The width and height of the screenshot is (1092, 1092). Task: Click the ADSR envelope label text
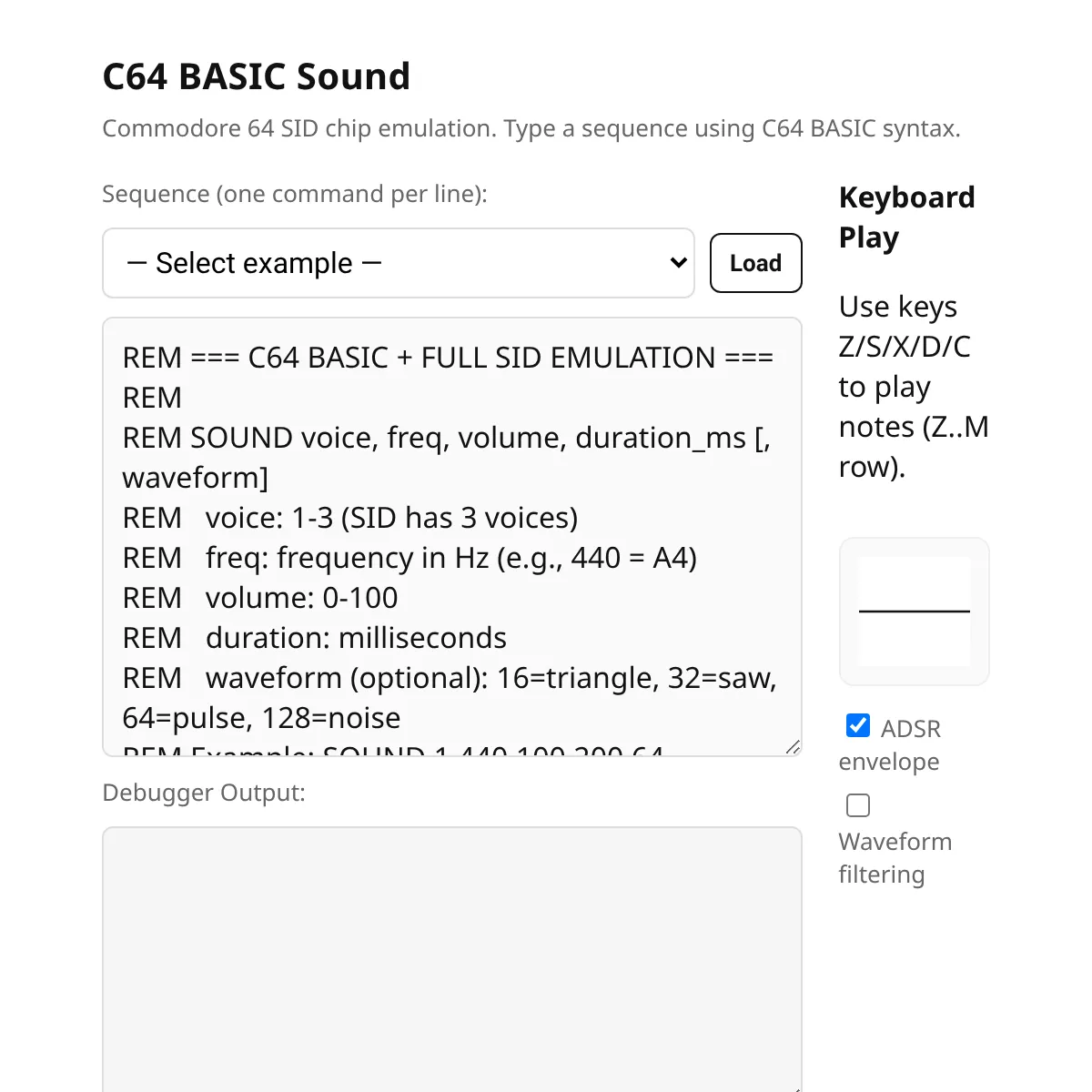[x=890, y=745]
